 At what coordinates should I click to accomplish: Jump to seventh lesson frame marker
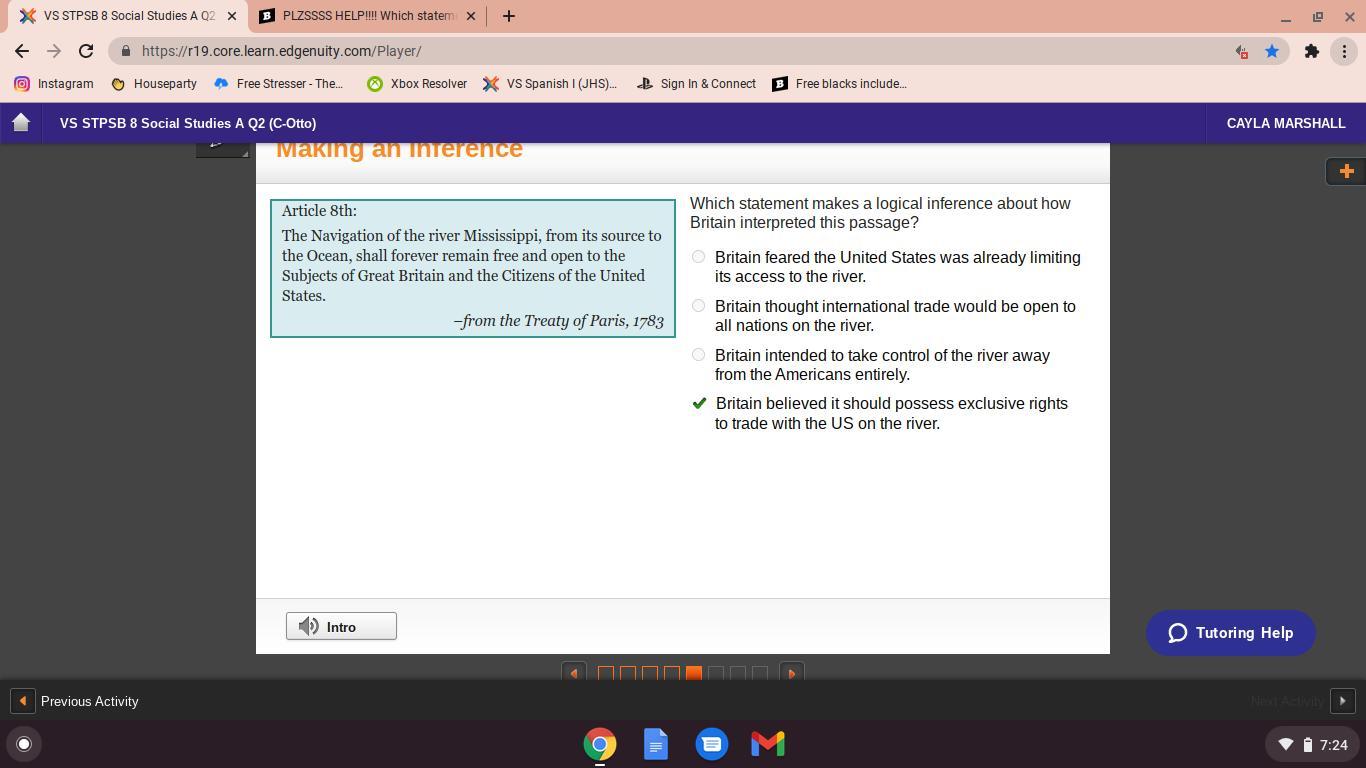point(738,674)
